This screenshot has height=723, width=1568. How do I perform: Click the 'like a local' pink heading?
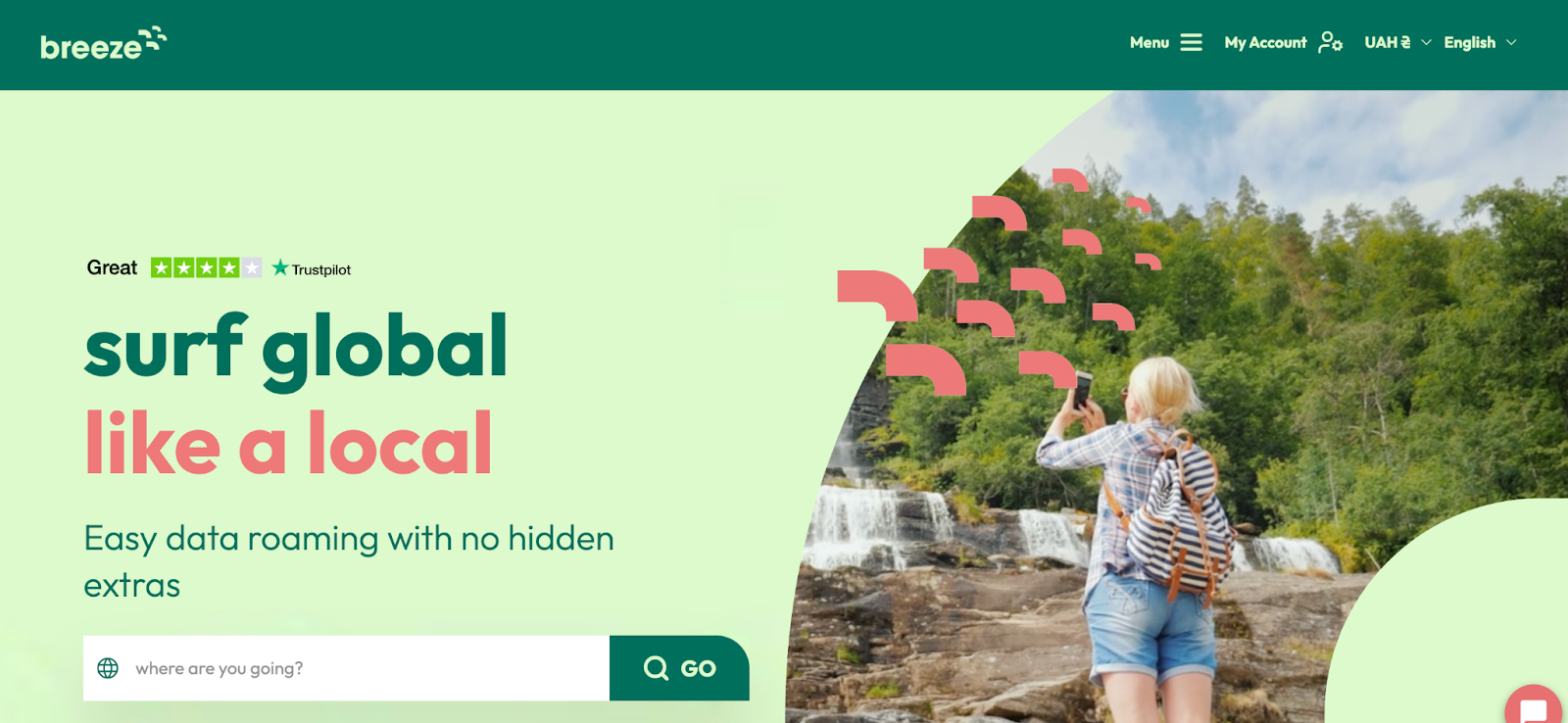(288, 443)
